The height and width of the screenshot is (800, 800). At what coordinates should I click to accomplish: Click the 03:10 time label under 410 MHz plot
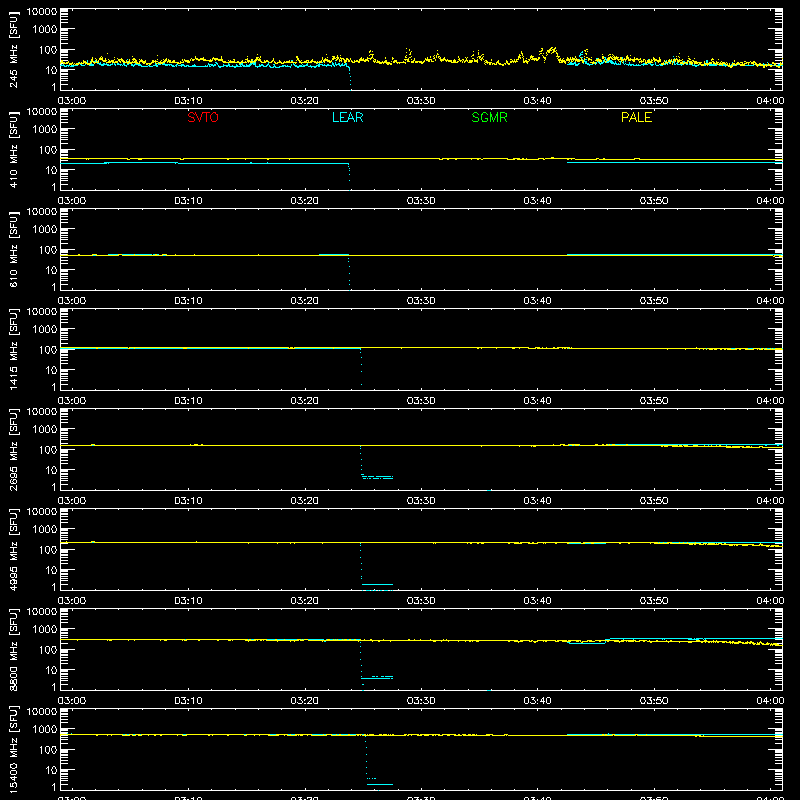click(x=188, y=201)
